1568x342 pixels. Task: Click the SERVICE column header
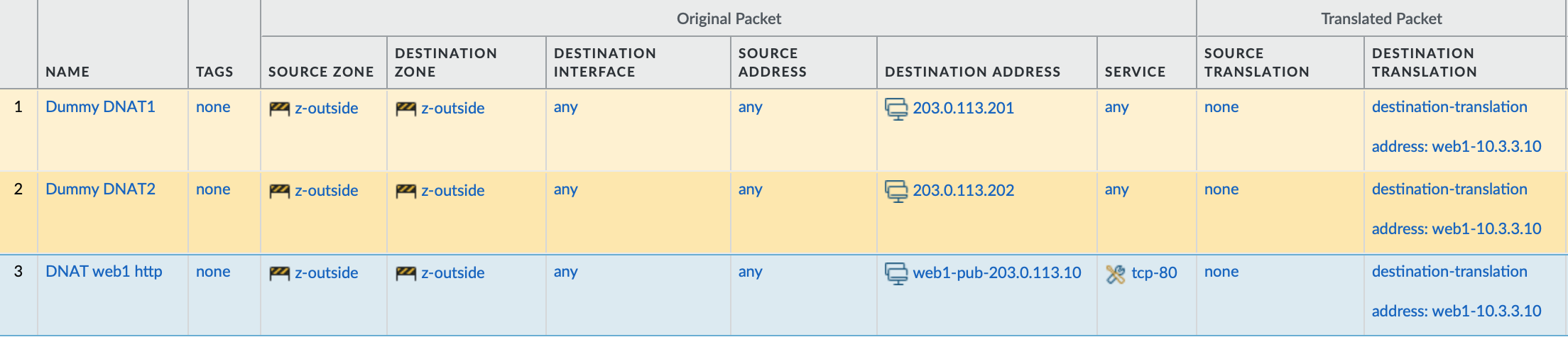[1135, 72]
